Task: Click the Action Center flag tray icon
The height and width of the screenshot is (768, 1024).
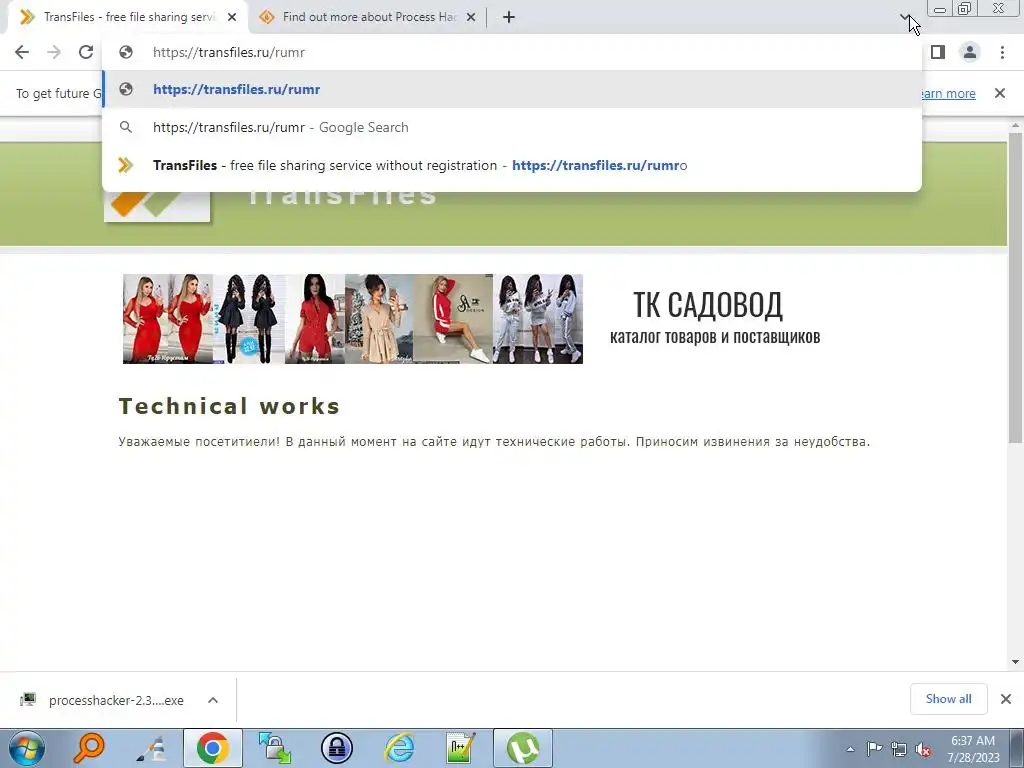Action: 874,748
